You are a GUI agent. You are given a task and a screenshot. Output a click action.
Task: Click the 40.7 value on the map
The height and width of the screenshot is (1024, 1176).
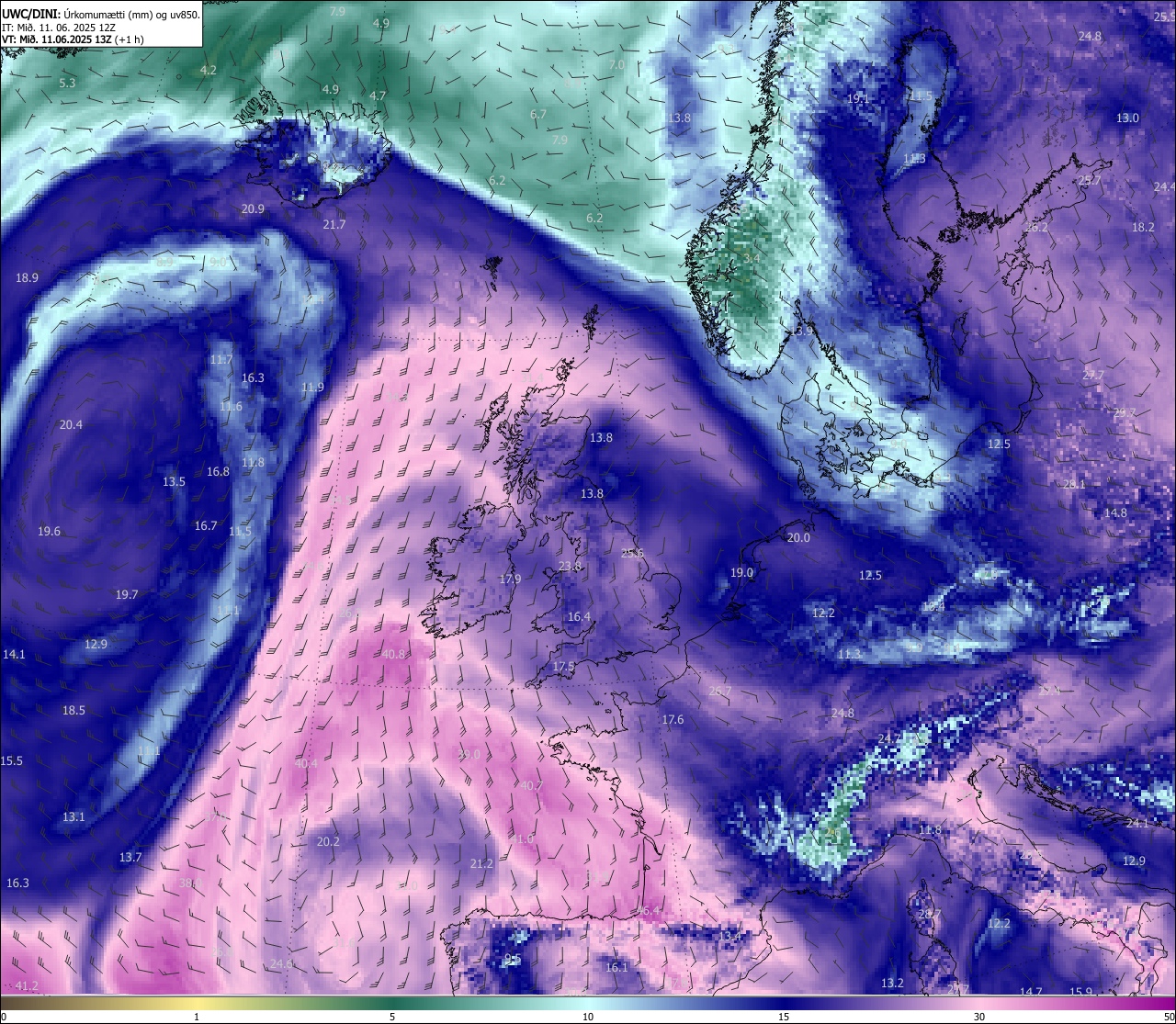[531, 785]
